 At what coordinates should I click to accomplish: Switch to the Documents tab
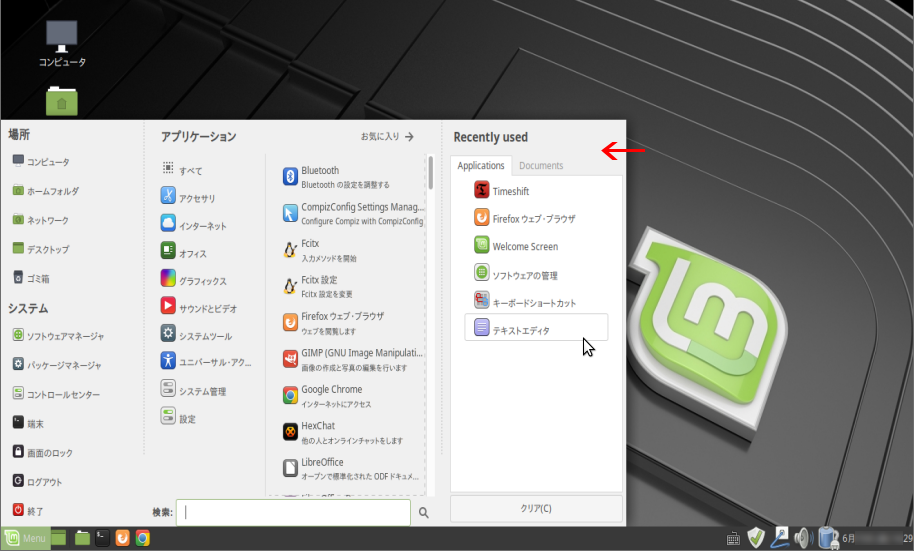pos(541,166)
